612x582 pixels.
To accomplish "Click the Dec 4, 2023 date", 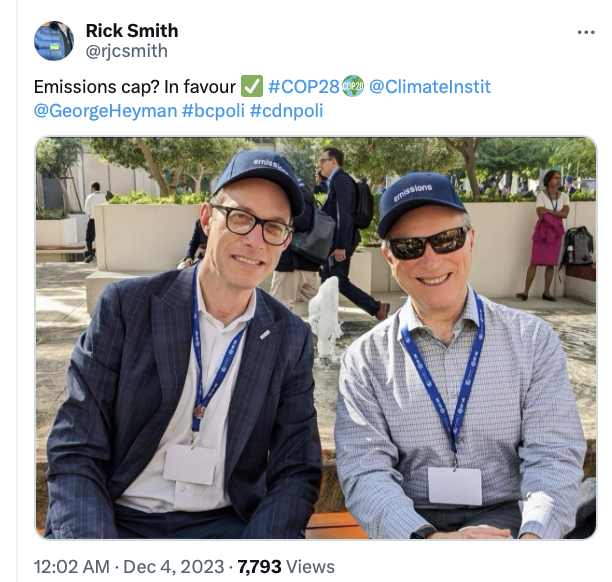I will (x=174, y=567).
